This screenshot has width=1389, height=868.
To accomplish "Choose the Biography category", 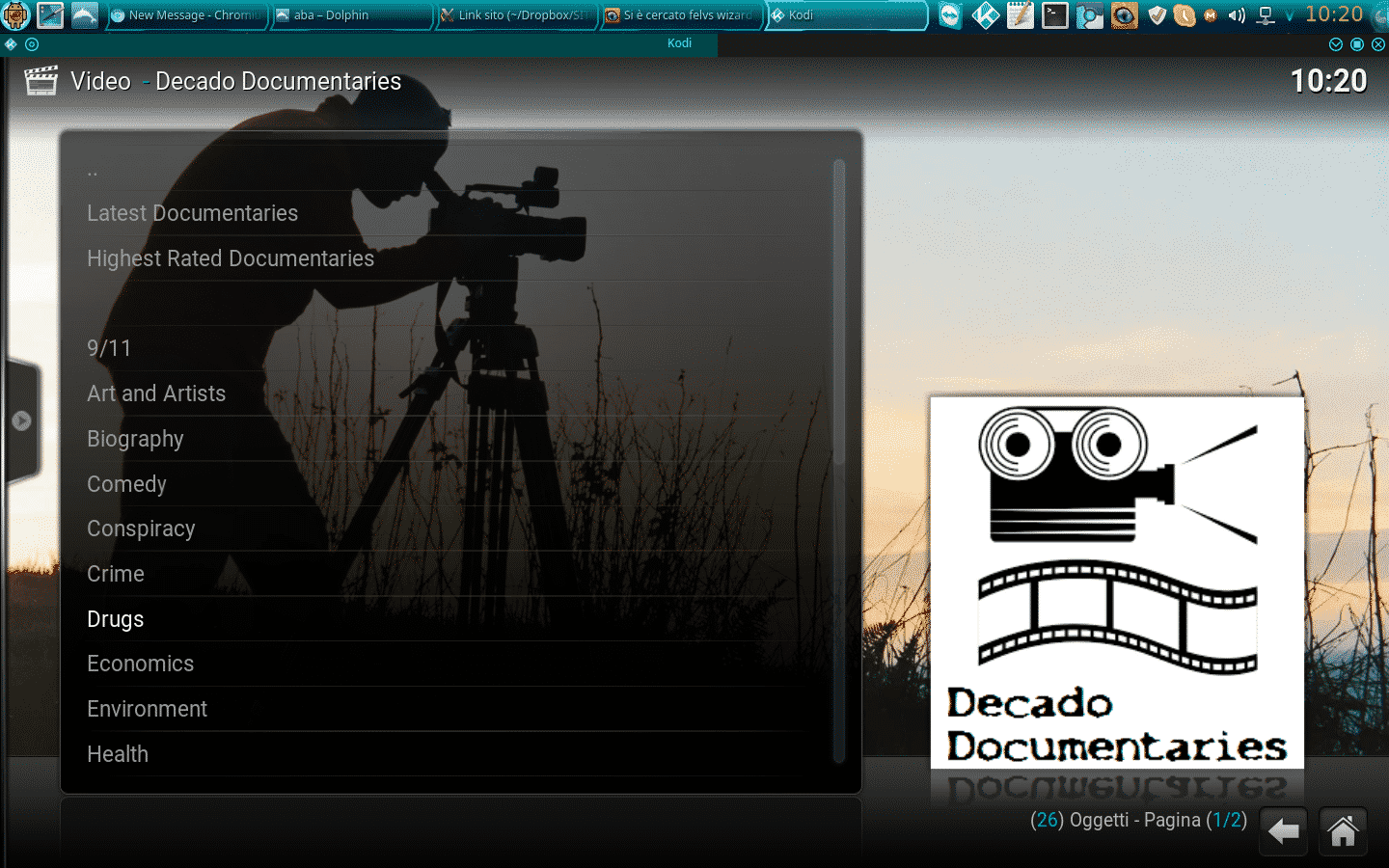I will (x=447, y=439).
